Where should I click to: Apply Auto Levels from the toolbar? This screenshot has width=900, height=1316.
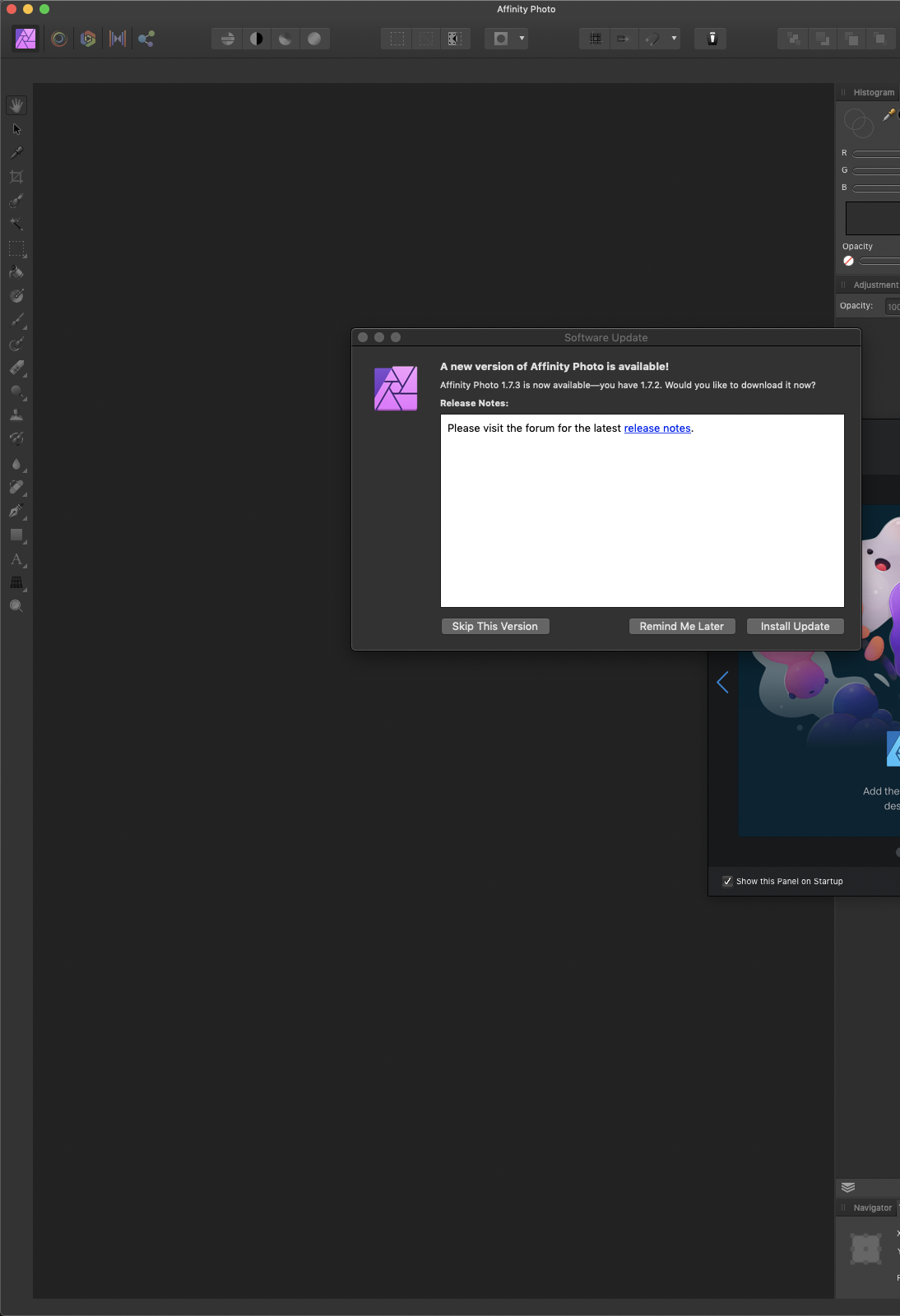(228, 39)
